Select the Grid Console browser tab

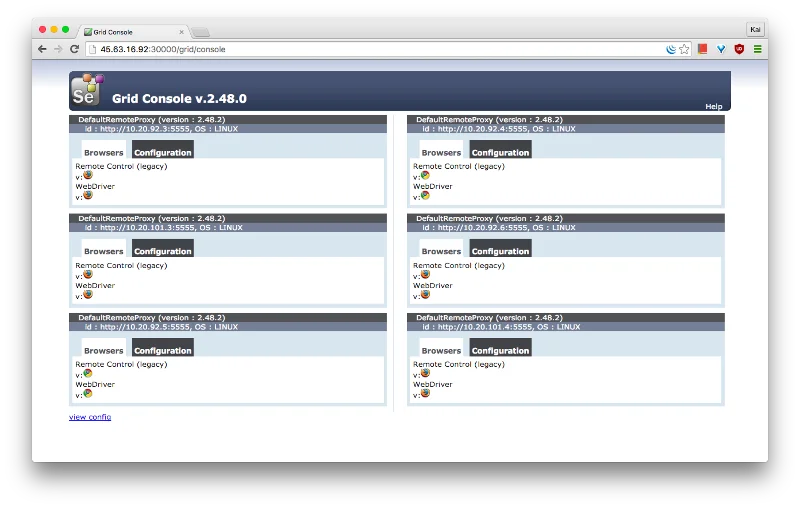(x=133, y=32)
